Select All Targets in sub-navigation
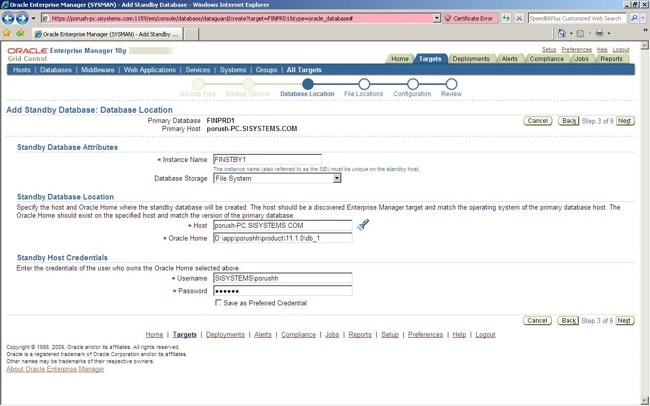This screenshot has height=406, width=650. click(x=304, y=70)
